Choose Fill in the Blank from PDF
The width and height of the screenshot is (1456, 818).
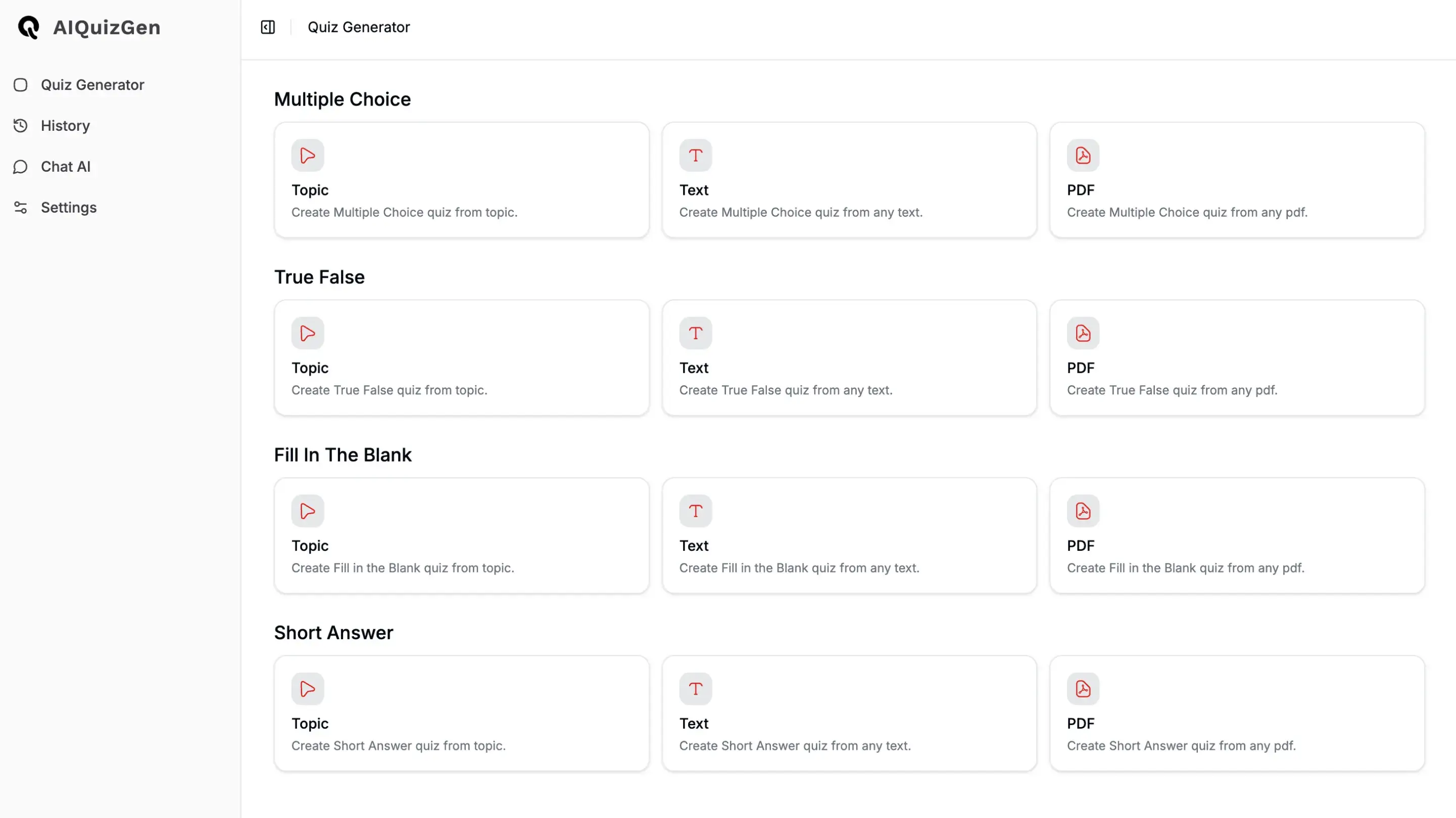click(x=1237, y=536)
